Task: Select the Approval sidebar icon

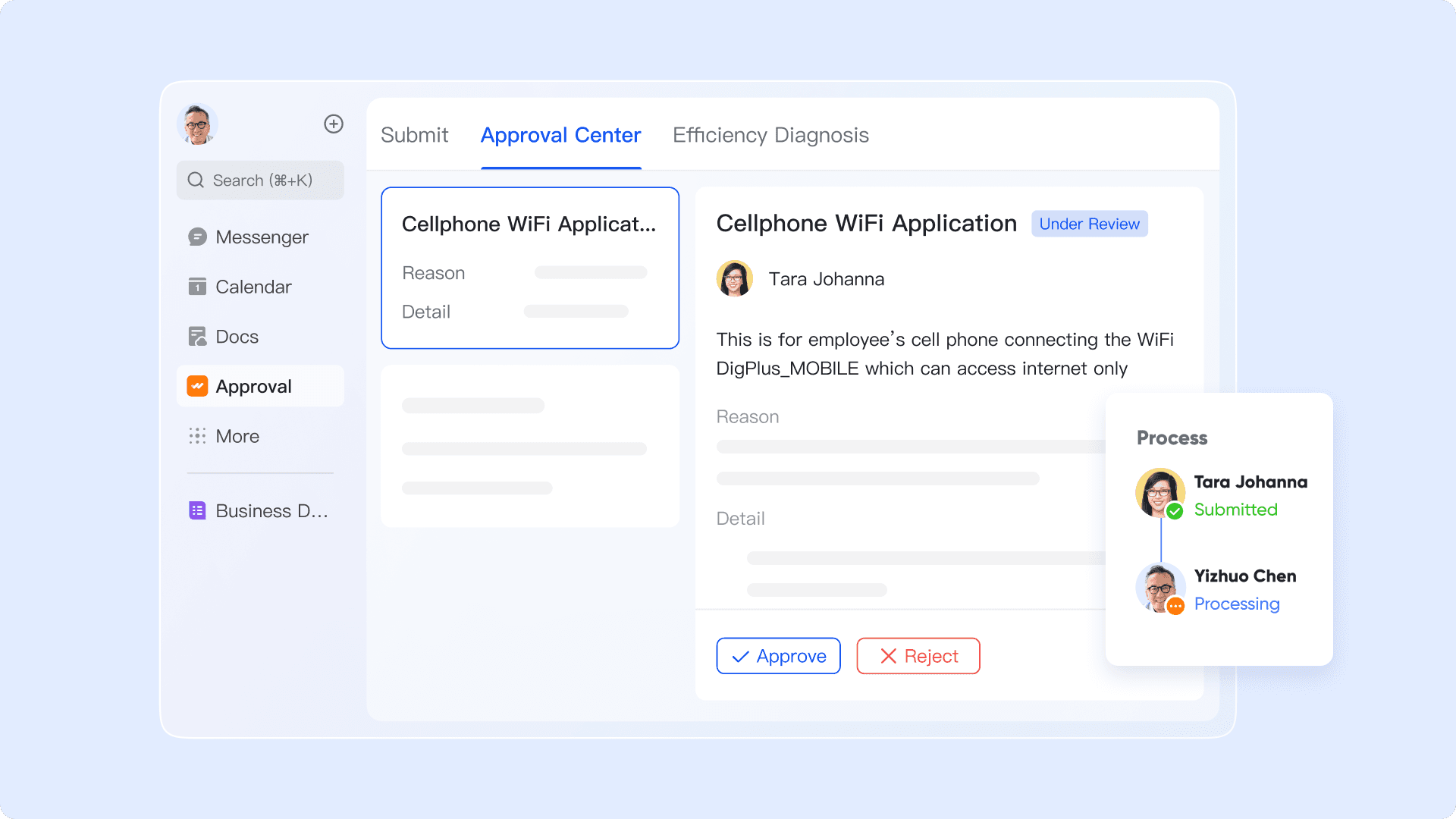Action: [x=196, y=386]
